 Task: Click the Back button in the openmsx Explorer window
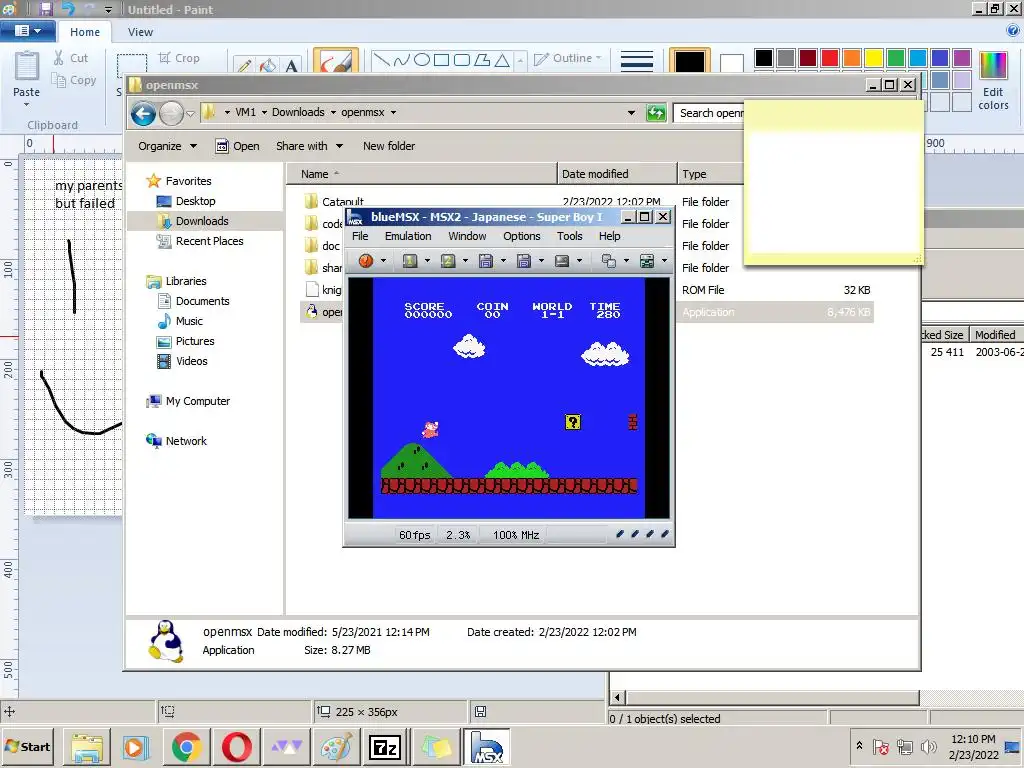(x=143, y=114)
